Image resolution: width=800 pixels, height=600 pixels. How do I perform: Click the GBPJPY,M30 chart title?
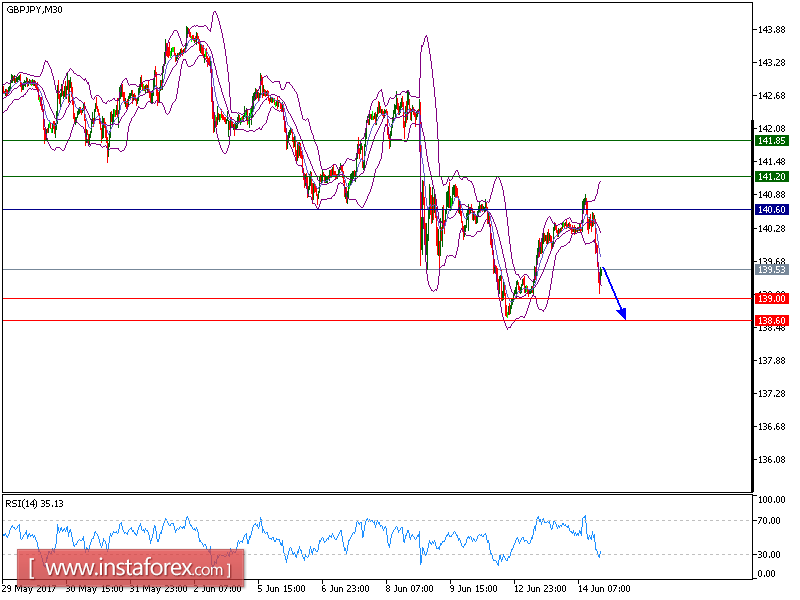[x=34, y=9]
